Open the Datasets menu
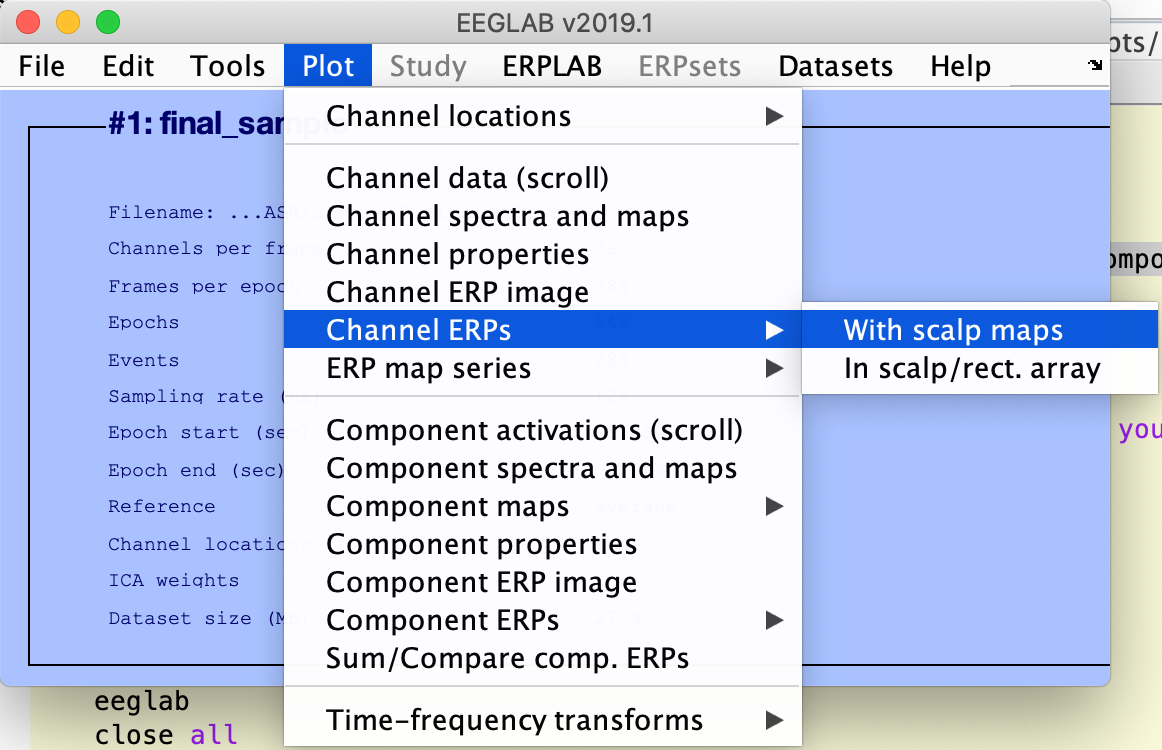The image size is (1162, 750). pyautogui.click(x=835, y=66)
